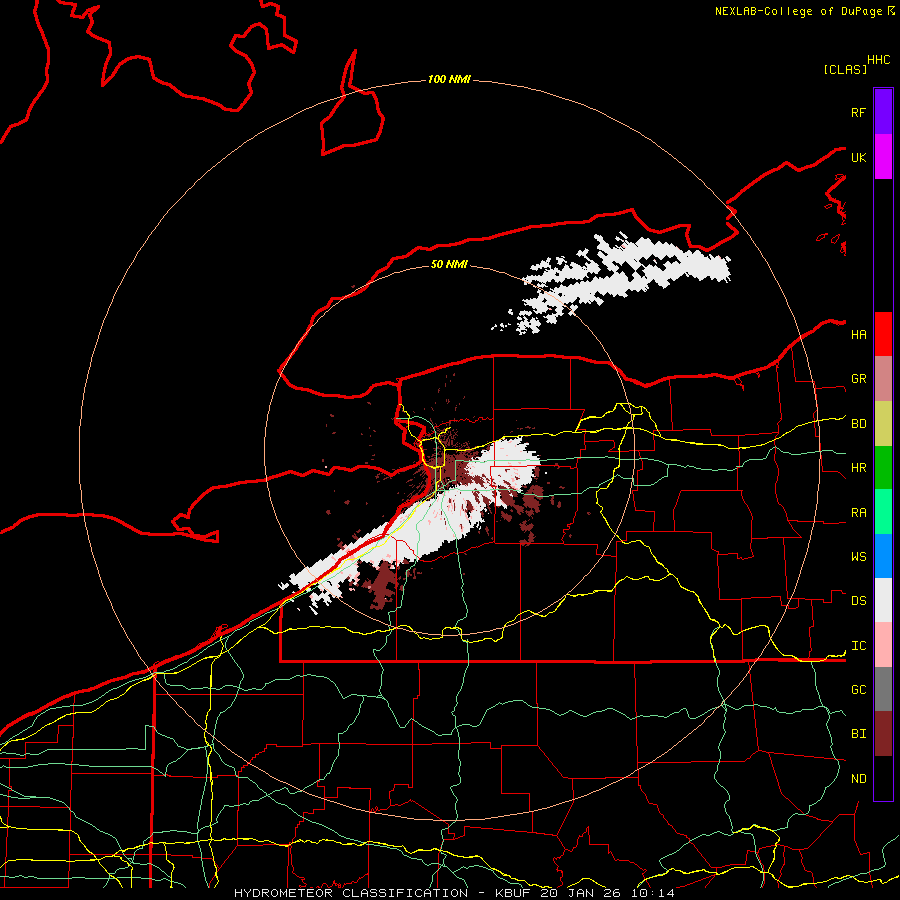Click the 'HHC' product code text

pos(879,60)
